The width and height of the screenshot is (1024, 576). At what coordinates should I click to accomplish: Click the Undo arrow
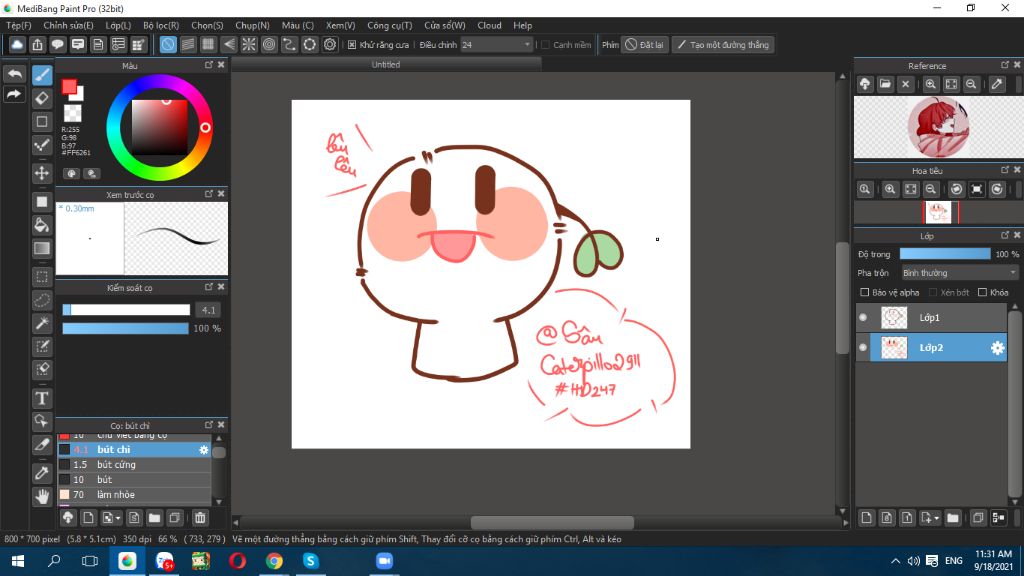click(x=14, y=74)
